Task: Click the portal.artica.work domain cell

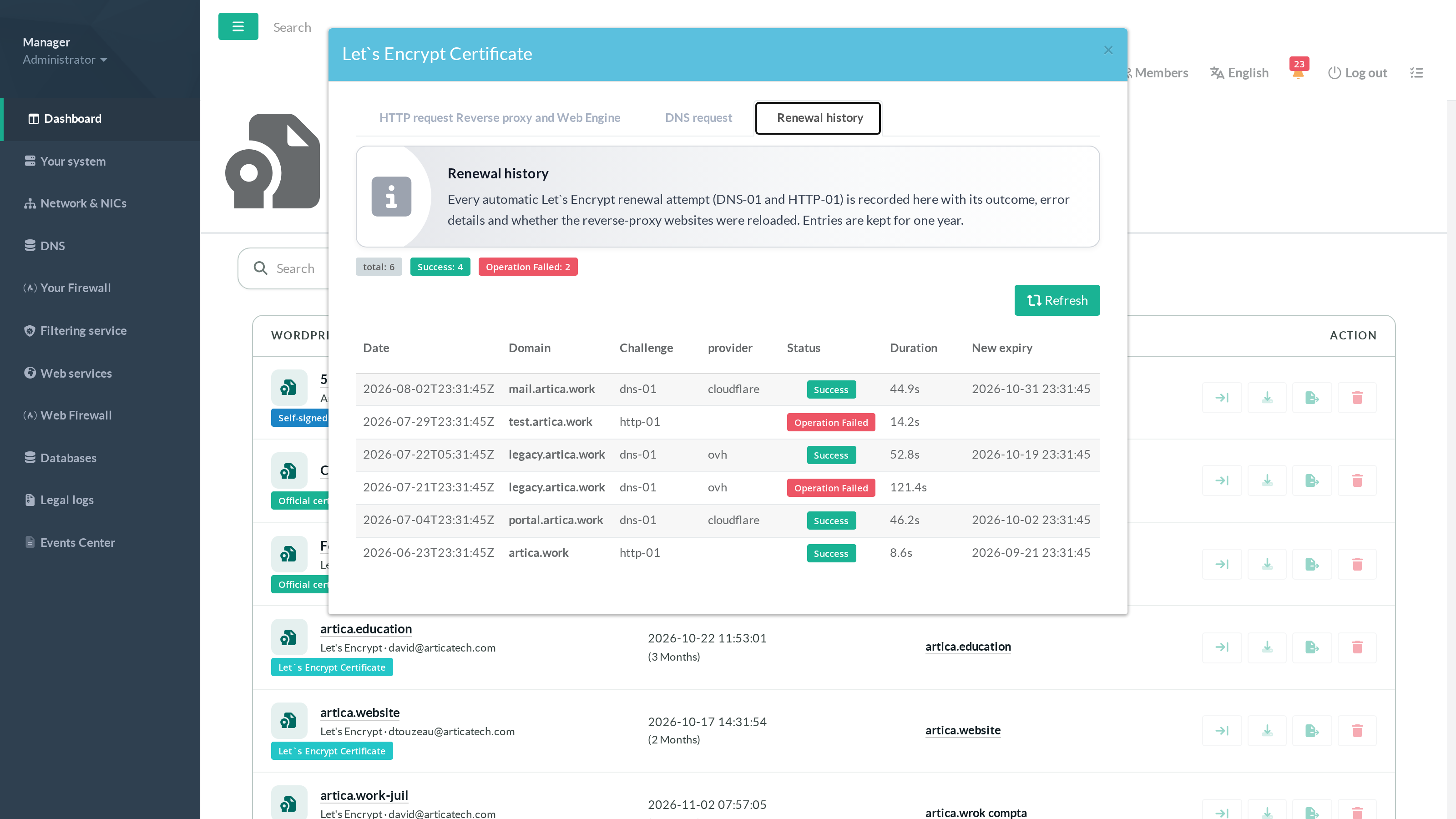Action: coord(556,520)
